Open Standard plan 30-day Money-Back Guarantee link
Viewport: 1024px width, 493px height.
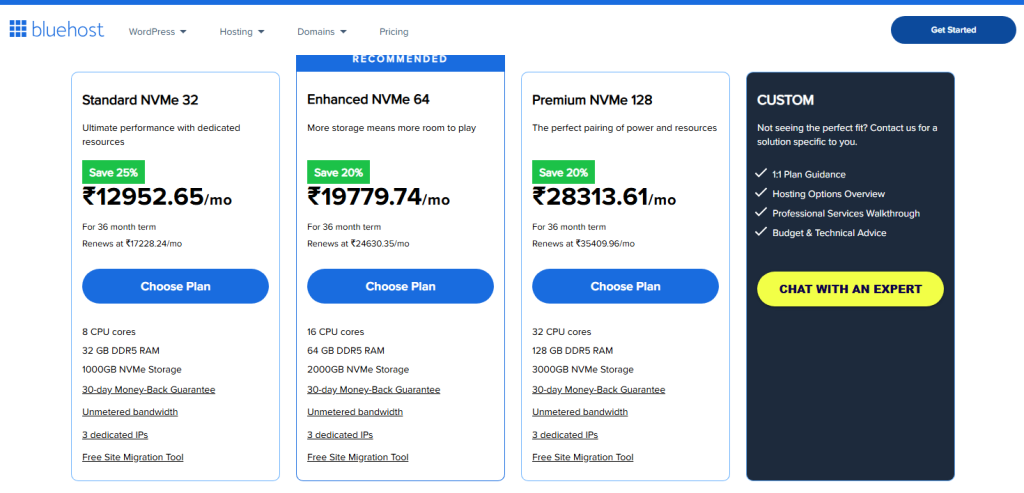pos(148,390)
